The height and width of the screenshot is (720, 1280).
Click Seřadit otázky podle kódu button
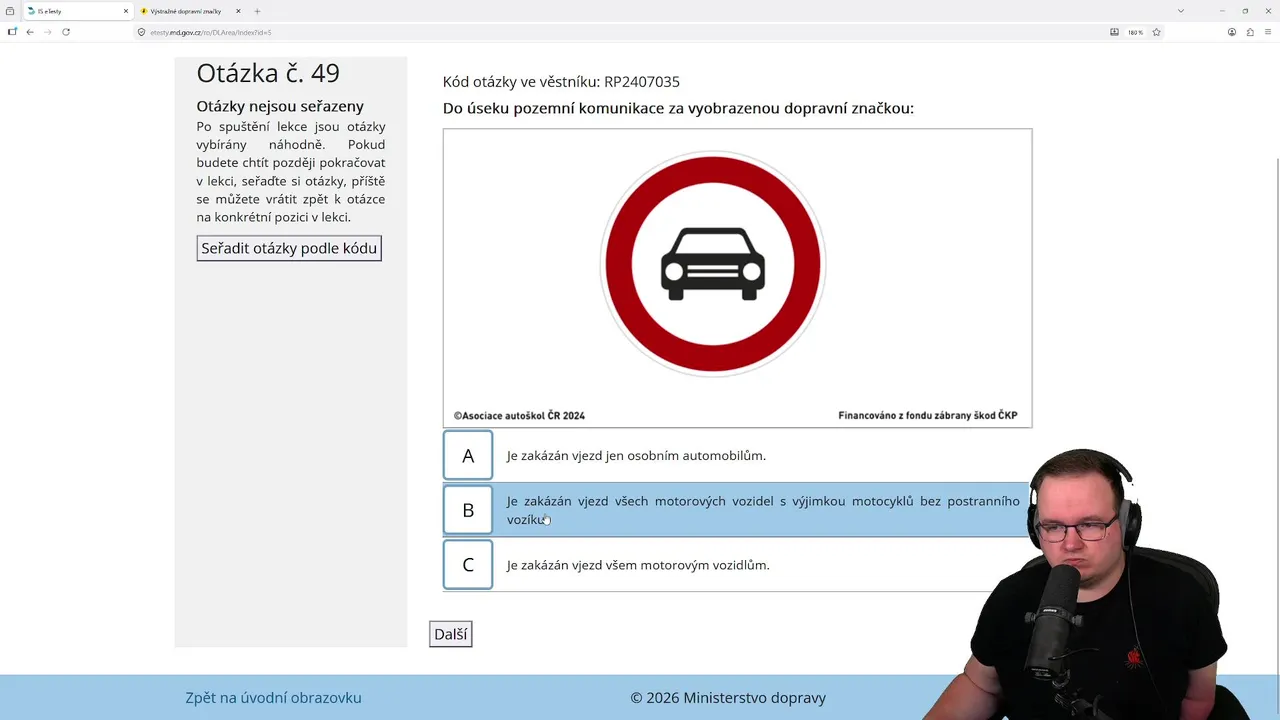coord(289,248)
